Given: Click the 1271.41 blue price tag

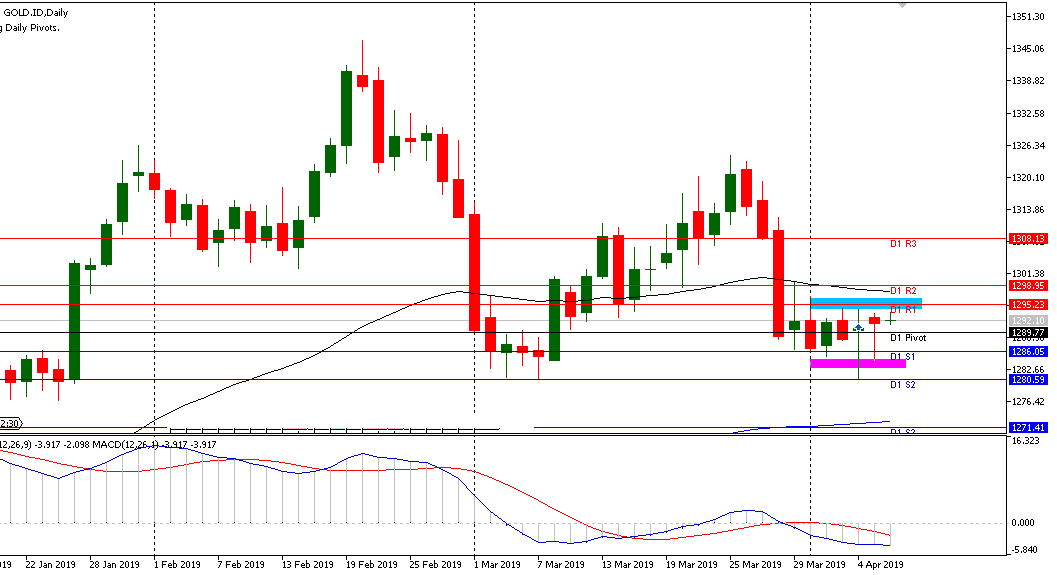Looking at the screenshot, I should (x=1028, y=427).
